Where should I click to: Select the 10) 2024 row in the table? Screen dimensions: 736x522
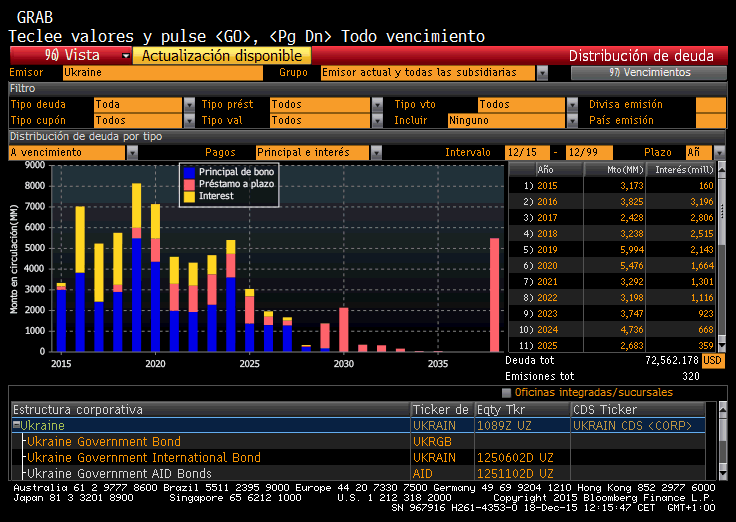(x=612, y=330)
